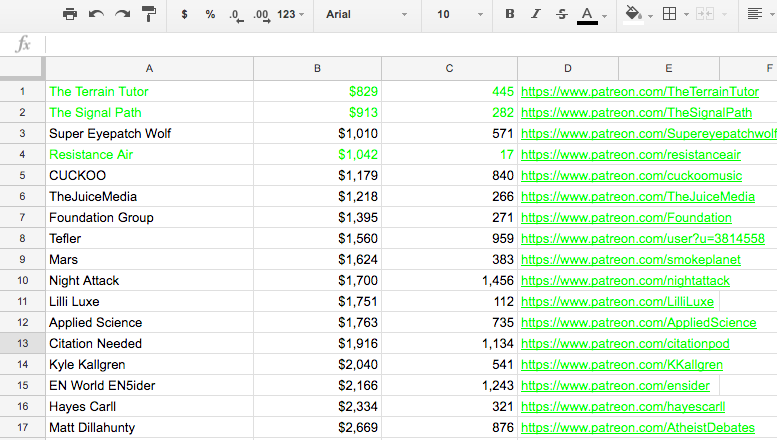
Task: Open the nightattack Patreon link
Action: click(x=625, y=280)
